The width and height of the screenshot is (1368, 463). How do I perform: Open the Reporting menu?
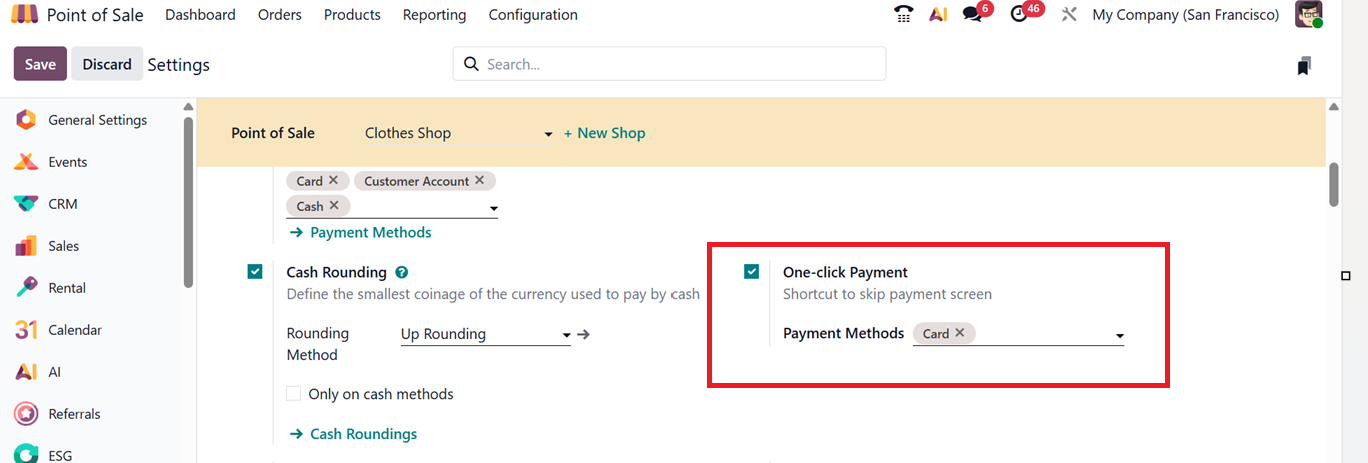coord(434,15)
